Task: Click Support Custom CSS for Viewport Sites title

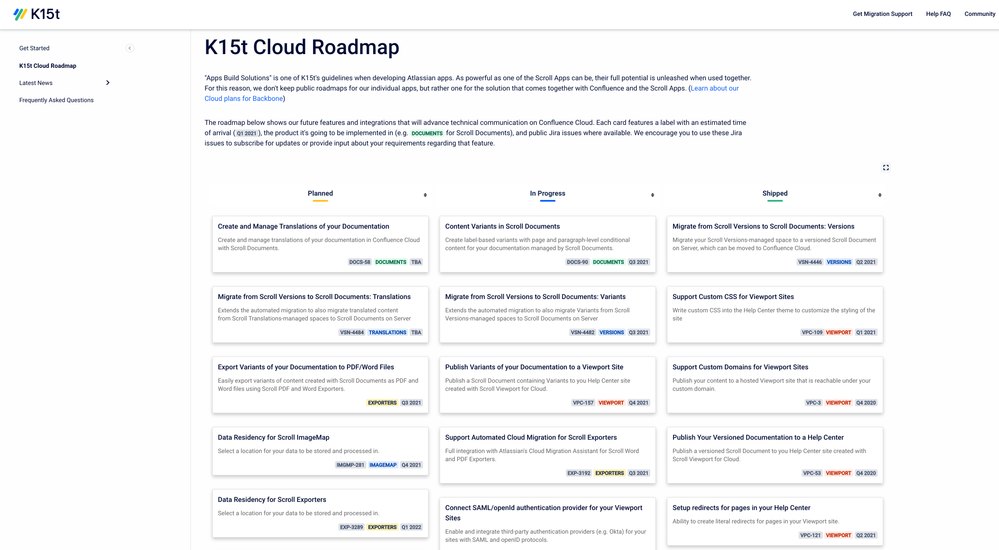Action: pyautogui.click(x=733, y=297)
